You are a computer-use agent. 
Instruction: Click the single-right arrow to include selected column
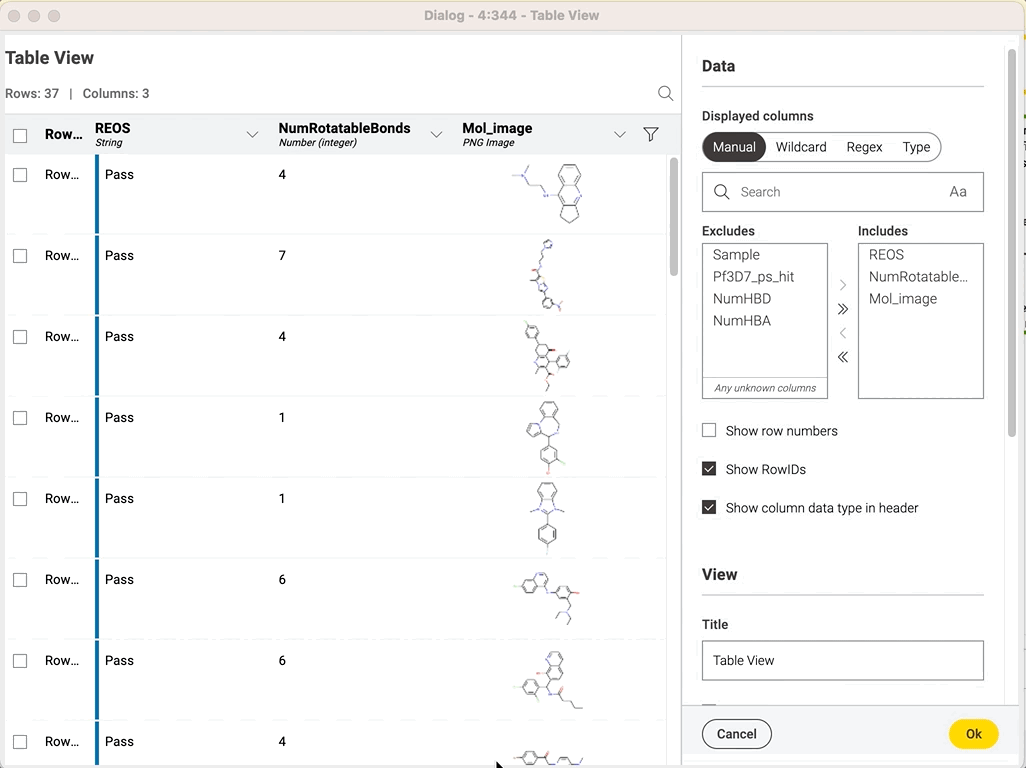[842, 284]
